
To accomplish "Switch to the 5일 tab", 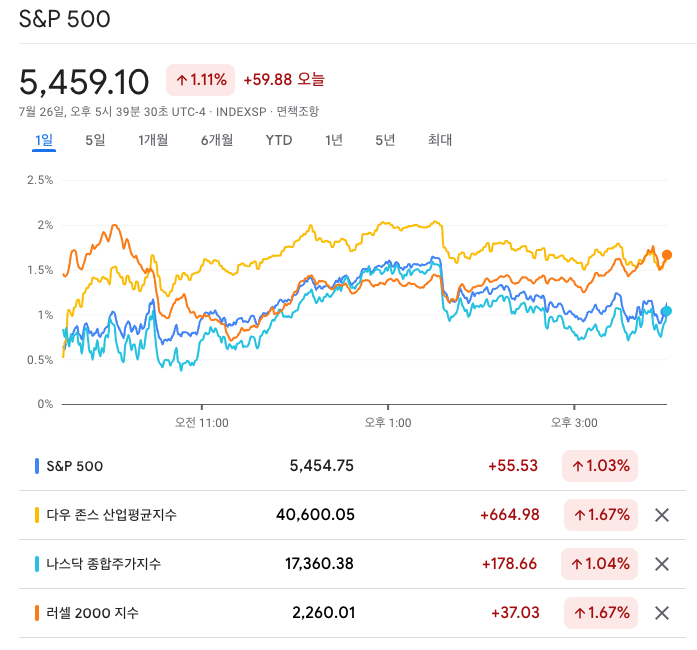I will click(95, 140).
